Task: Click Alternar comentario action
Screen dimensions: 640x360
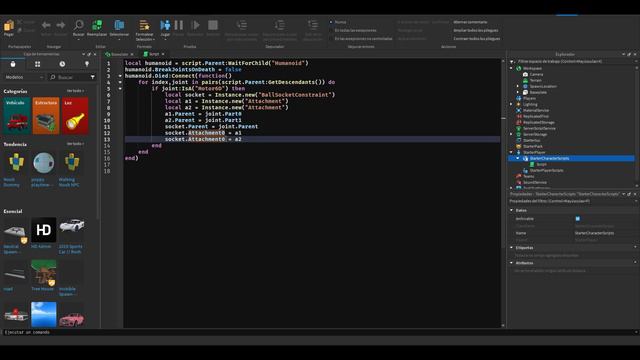Action: pos(470,22)
